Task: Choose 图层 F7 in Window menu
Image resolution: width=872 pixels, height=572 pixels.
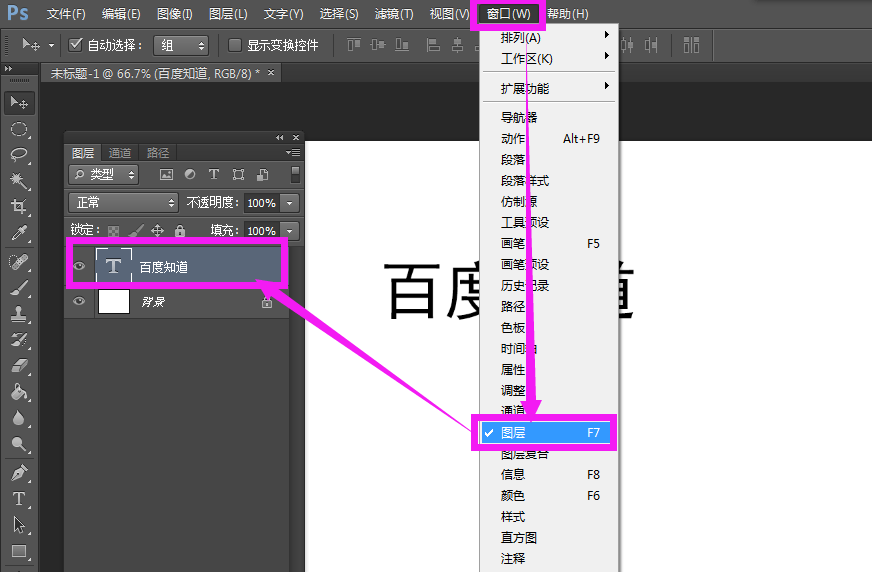Action: click(548, 432)
